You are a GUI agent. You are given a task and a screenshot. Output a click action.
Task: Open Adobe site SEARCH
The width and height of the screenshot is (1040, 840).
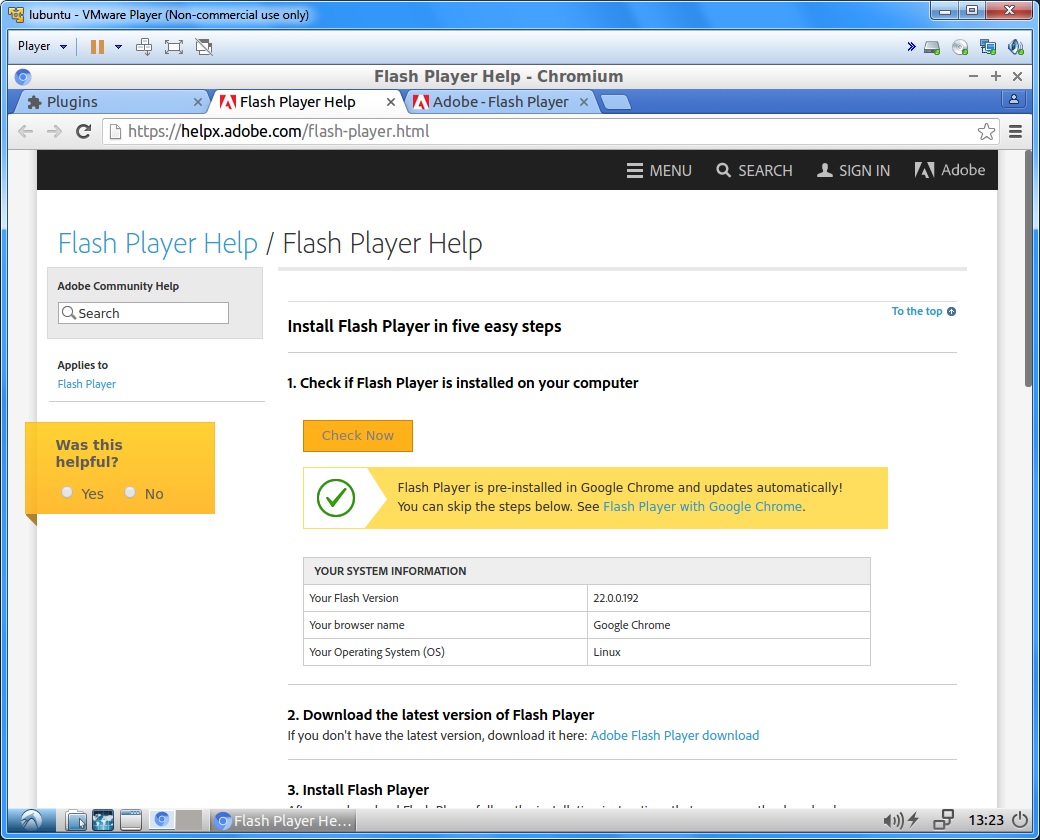pos(754,171)
